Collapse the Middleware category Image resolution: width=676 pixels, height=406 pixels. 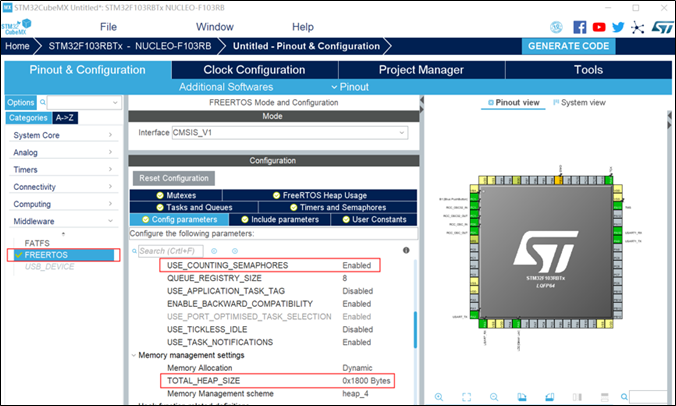(63, 221)
